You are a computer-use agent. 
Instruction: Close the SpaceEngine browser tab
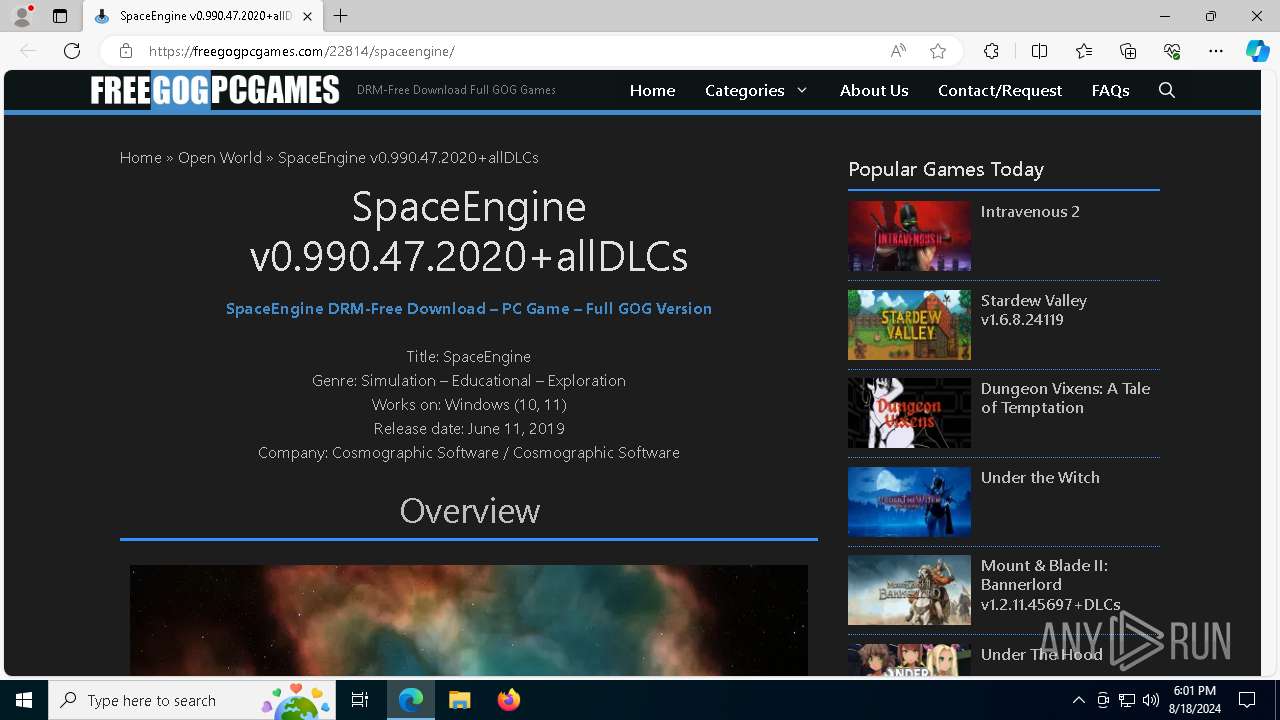click(x=307, y=16)
